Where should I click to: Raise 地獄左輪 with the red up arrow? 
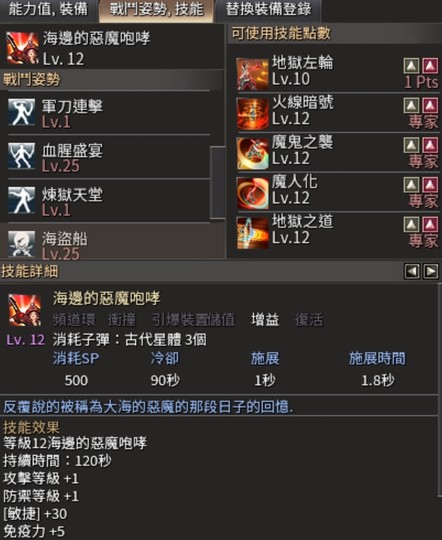[x=430, y=66]
